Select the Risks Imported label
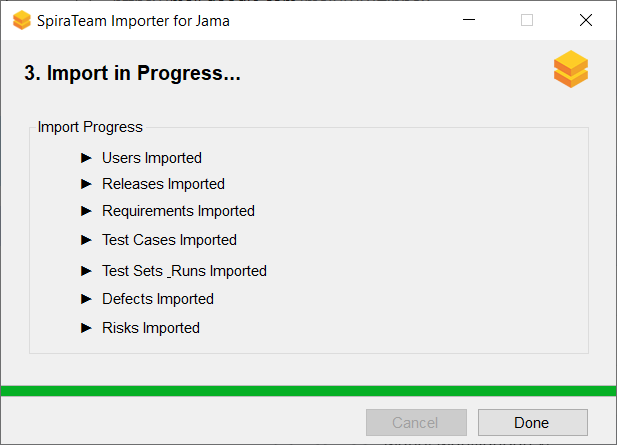The height and width of the screenshot is (445, 617). click(x=151, y=328)
